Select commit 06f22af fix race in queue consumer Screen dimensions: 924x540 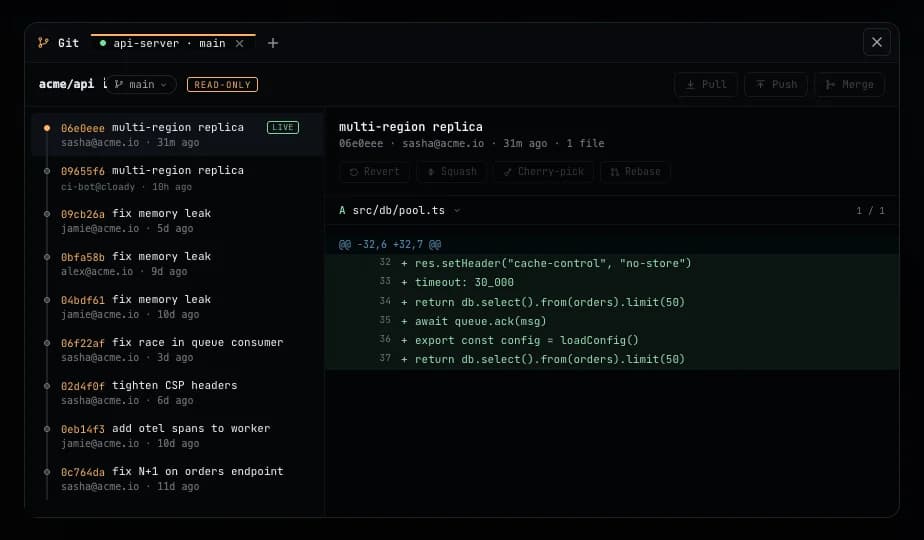[177, 350]
